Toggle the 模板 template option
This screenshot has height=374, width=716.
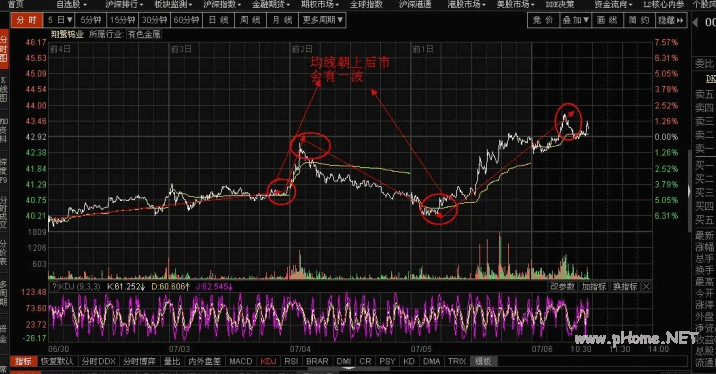(483, 361)
